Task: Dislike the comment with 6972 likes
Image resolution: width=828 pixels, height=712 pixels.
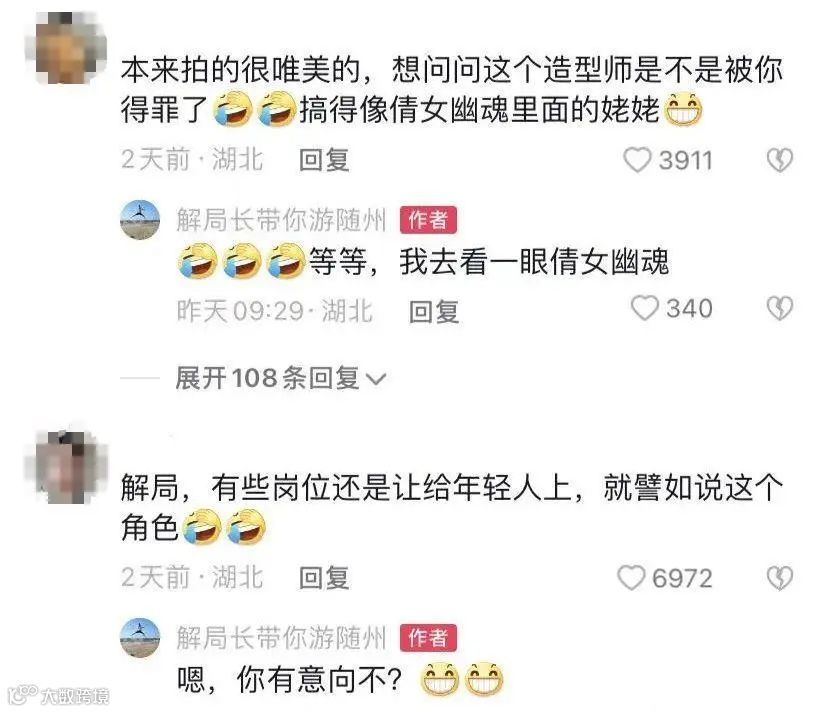Action: tap(779, 577)
